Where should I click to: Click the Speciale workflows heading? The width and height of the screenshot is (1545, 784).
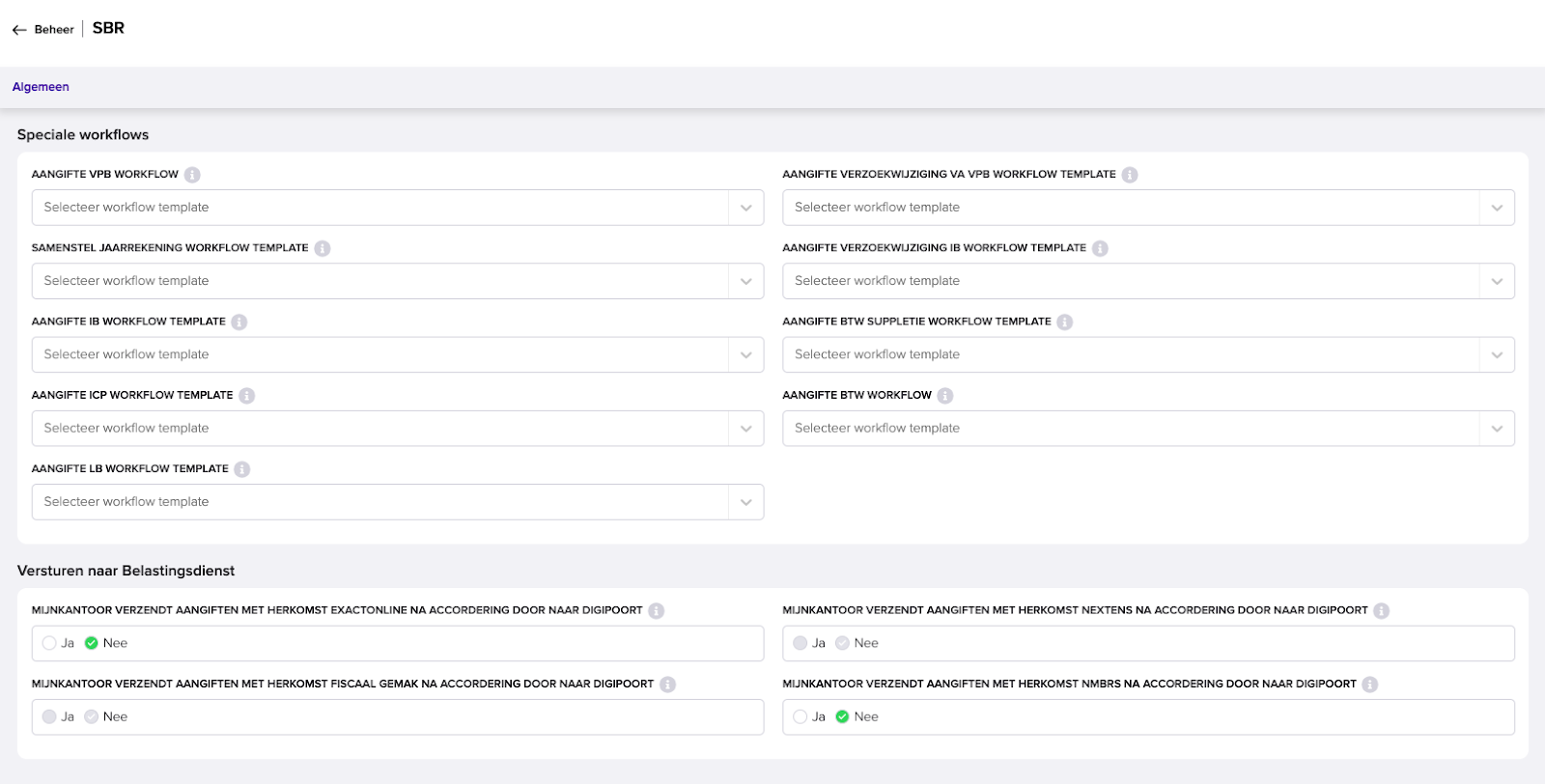coord(83,134)
